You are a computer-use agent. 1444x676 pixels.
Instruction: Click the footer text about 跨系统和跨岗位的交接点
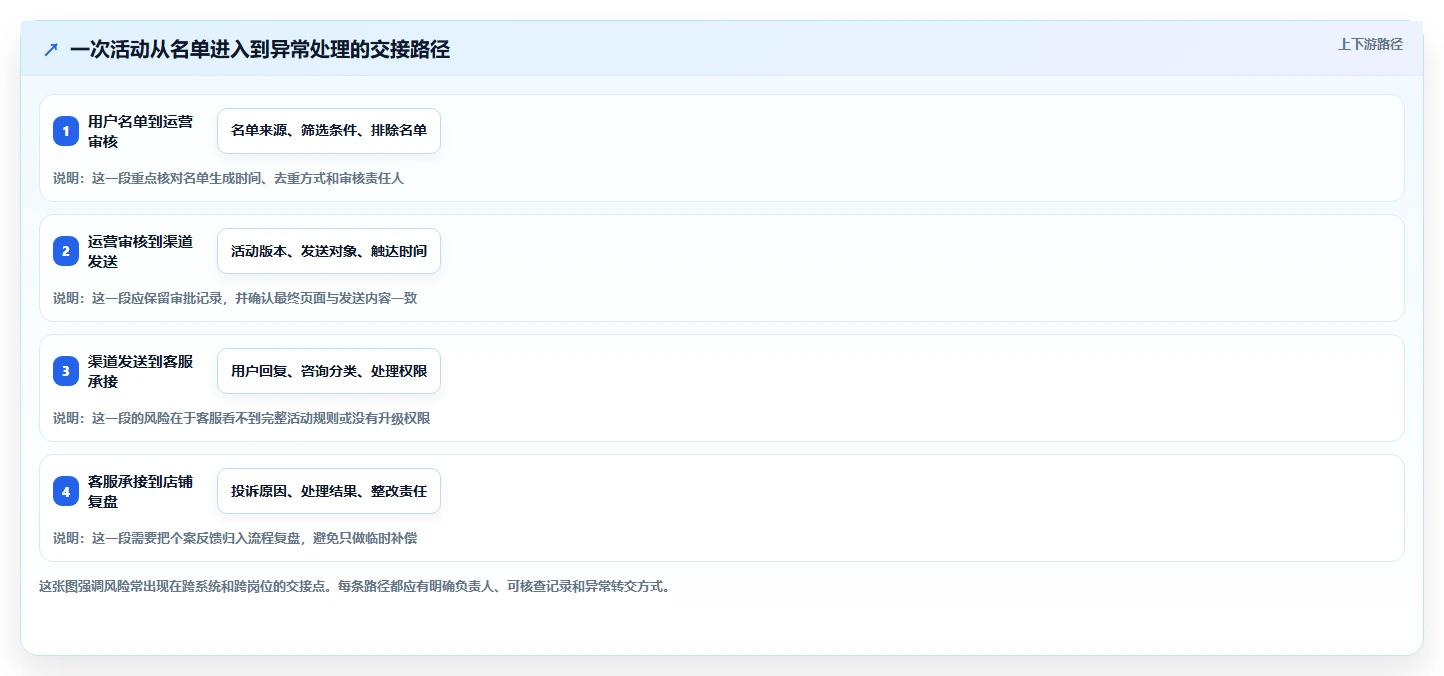click(x=354, y=586)
